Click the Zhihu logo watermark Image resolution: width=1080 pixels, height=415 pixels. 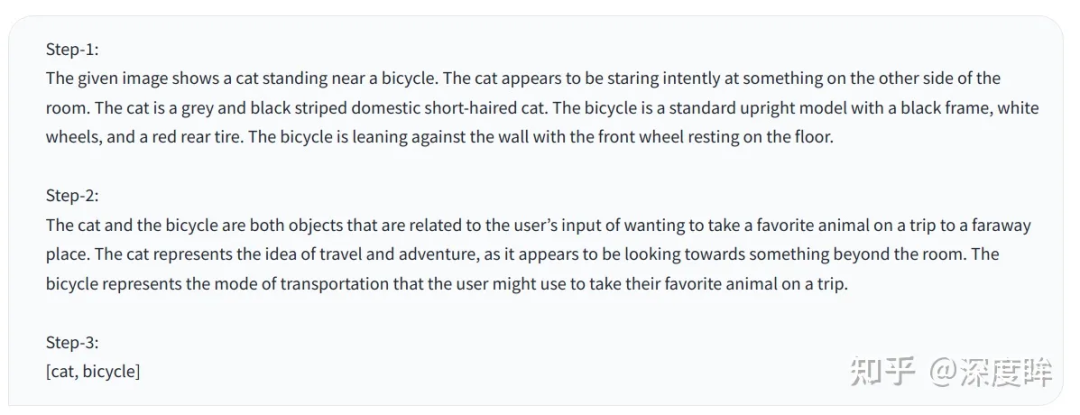[882, 373]
